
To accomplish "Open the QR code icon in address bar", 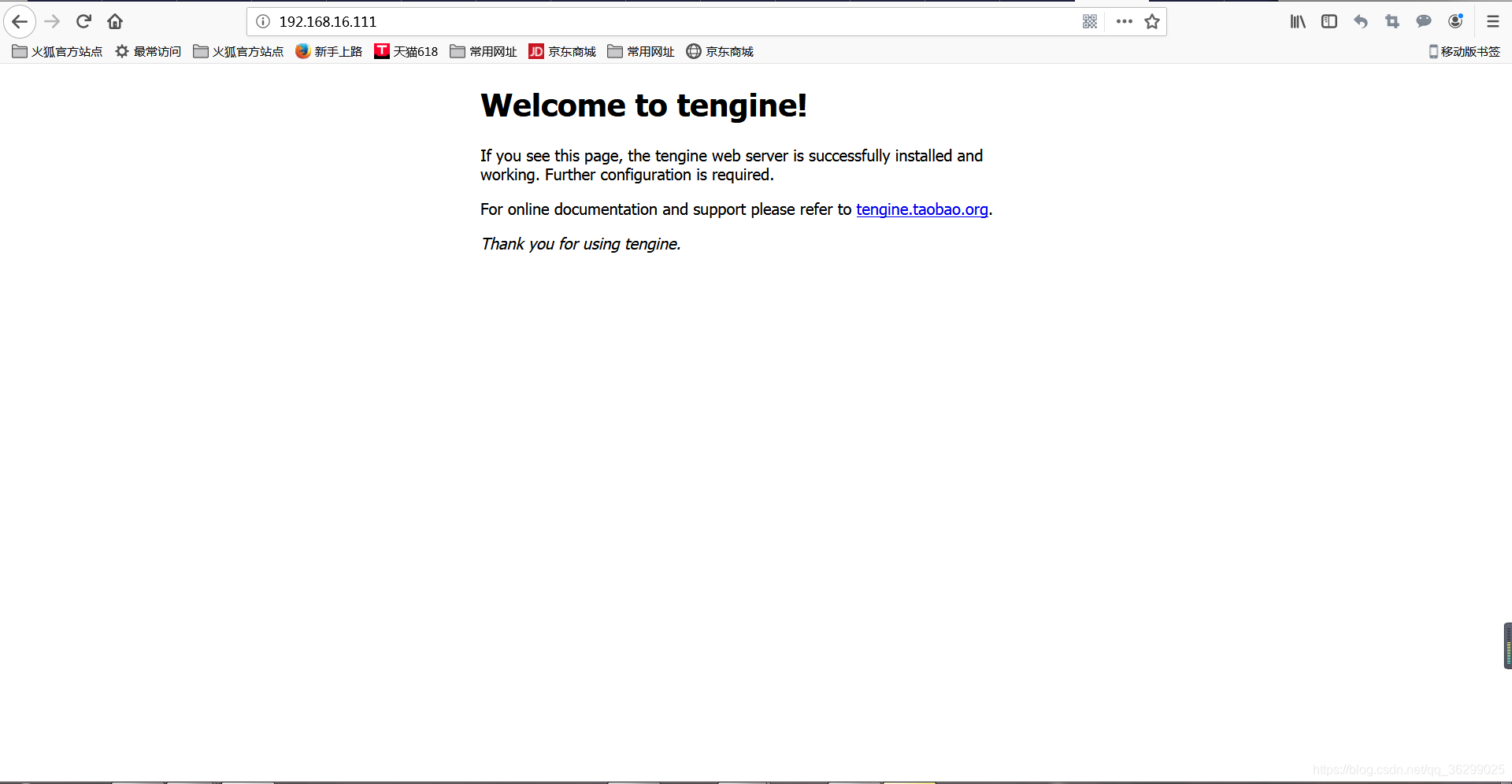I will click(1090, 21).
